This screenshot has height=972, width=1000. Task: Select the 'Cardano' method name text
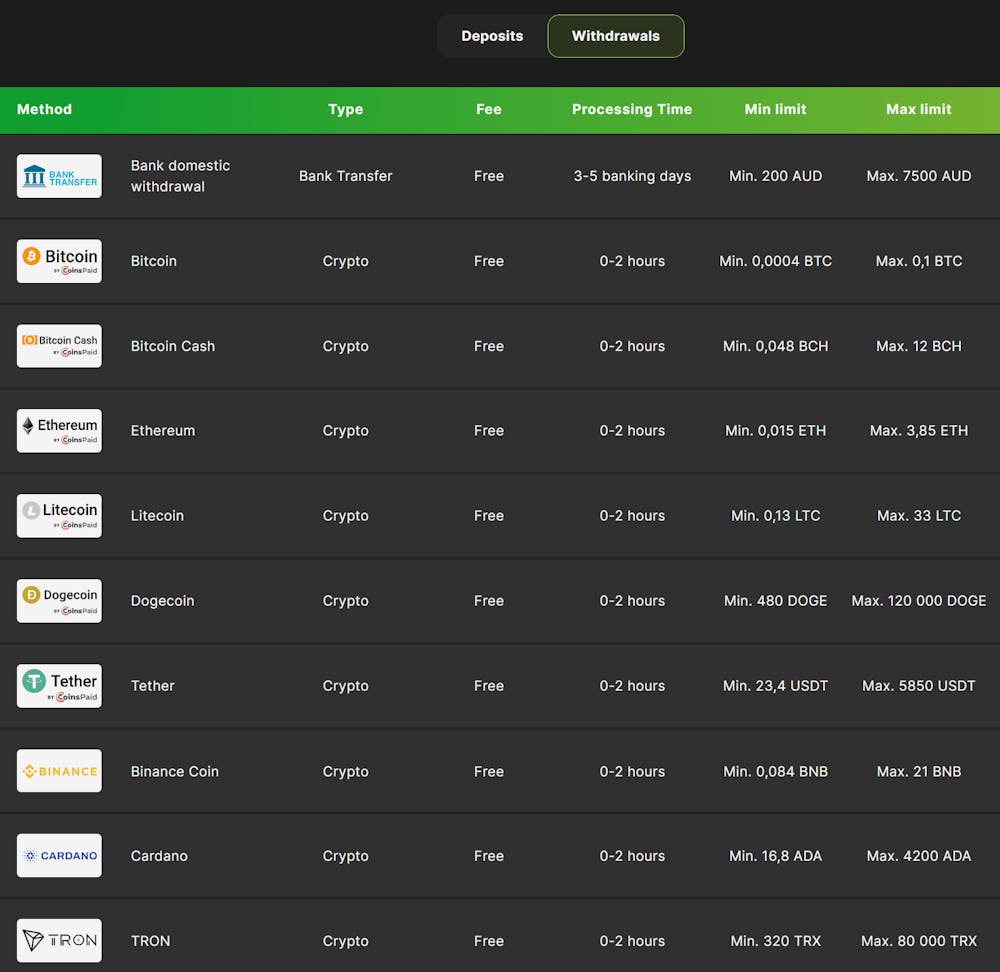[x=159, y=856]
